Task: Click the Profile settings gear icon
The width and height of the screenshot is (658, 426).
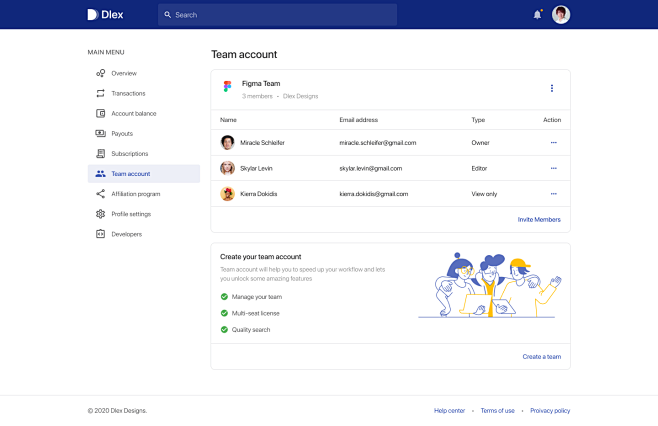Action: (x=101, y=214)
